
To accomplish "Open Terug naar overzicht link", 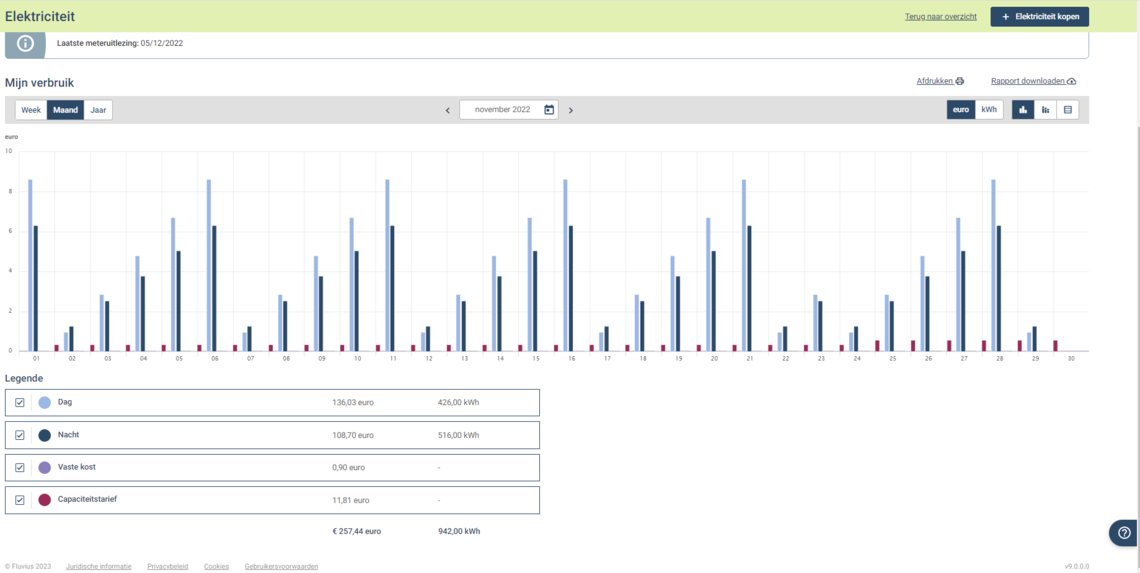I will [x=941, y=16].
